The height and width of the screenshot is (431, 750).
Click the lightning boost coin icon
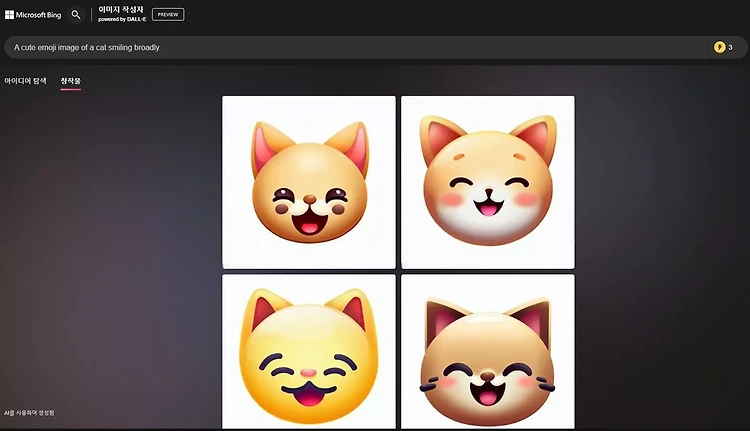(719, 47)
